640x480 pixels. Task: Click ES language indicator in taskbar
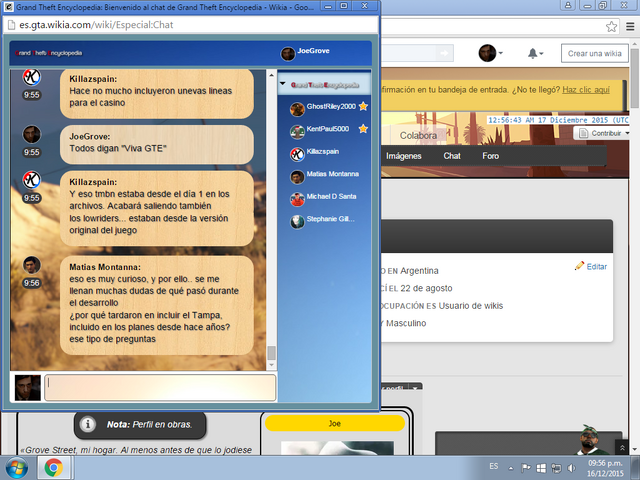click(493, 466)
